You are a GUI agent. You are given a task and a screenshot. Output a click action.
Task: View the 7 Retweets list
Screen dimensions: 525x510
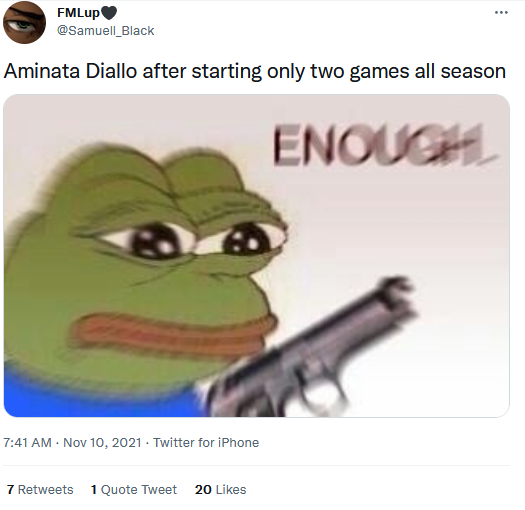point(40,490)
